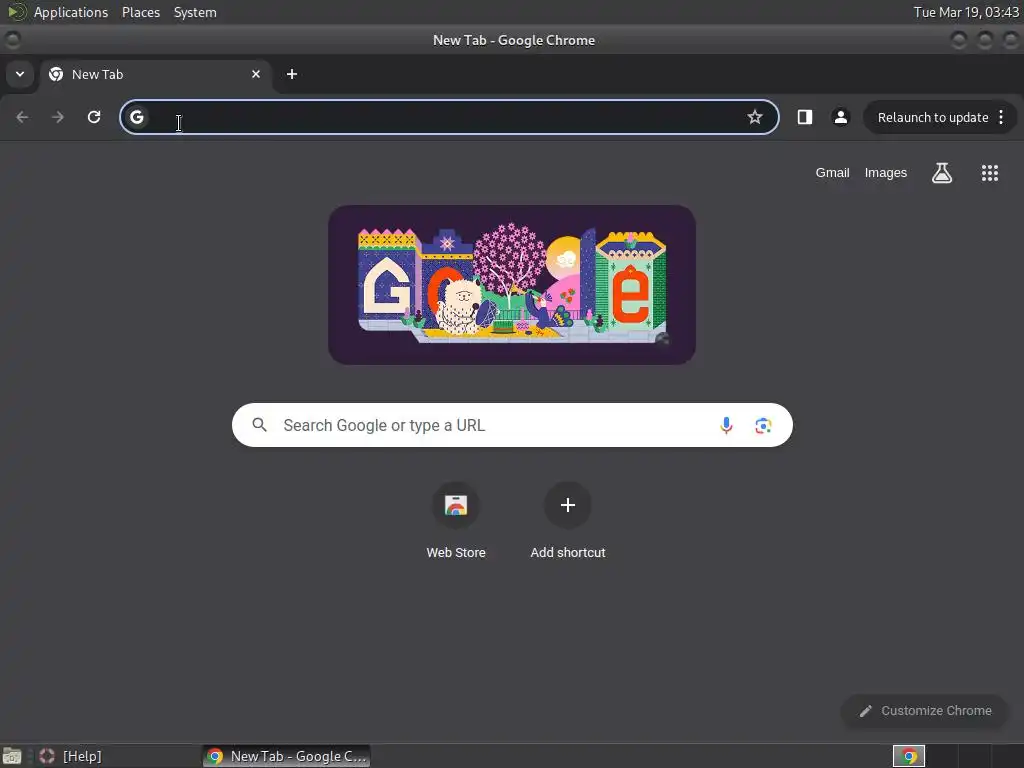Click the Help lifebuoy icon in taskbar
The height and width of the screenshot is (768, 1024).
[x=47, y=756]
